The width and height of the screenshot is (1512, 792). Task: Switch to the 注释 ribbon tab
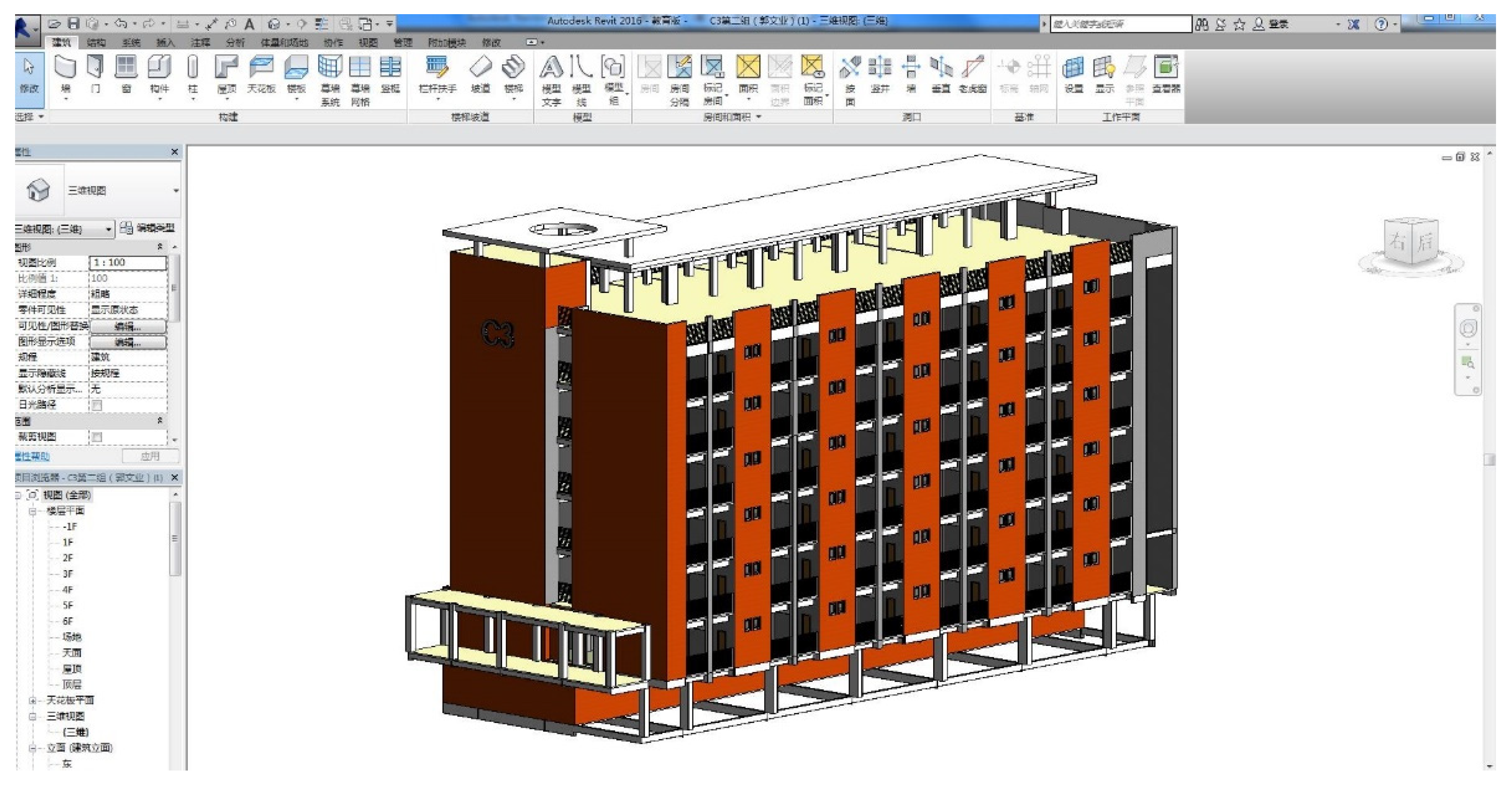pos(200,42)
